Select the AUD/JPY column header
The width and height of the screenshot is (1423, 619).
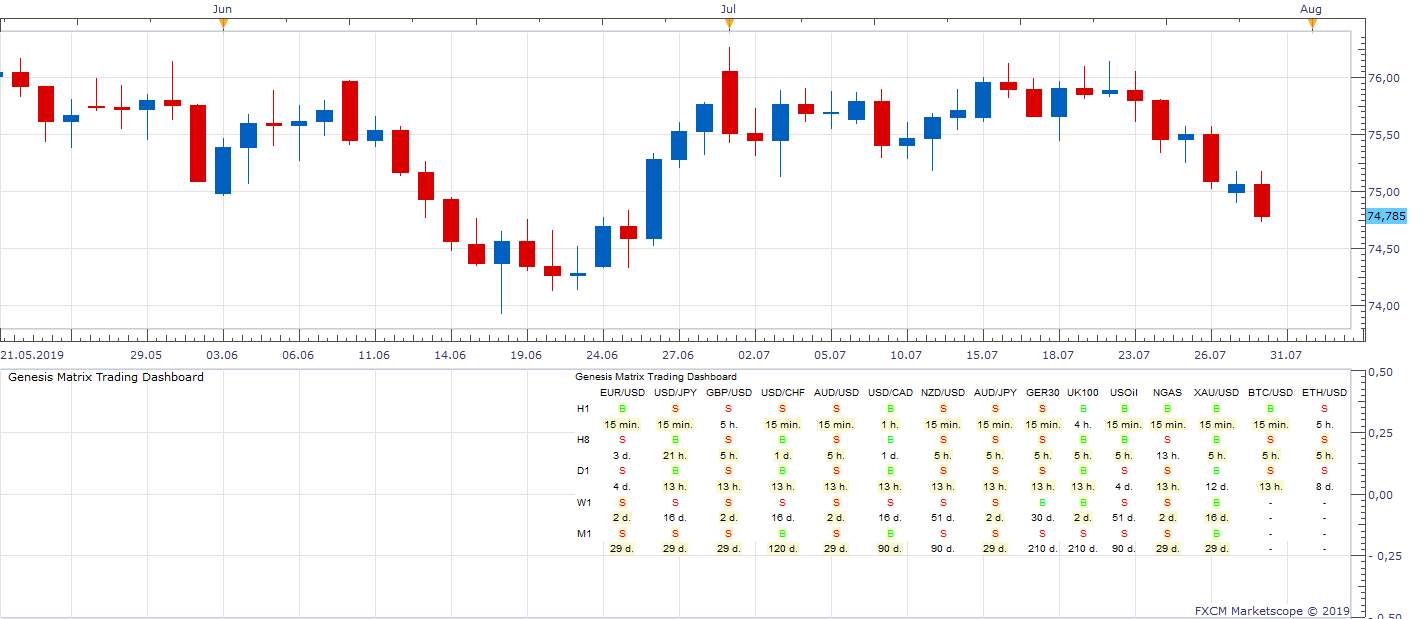click(995, 393)
